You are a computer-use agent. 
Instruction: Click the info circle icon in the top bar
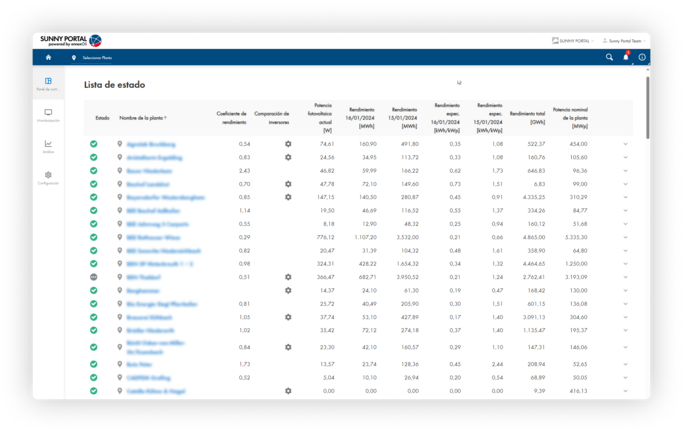(642, 58)
